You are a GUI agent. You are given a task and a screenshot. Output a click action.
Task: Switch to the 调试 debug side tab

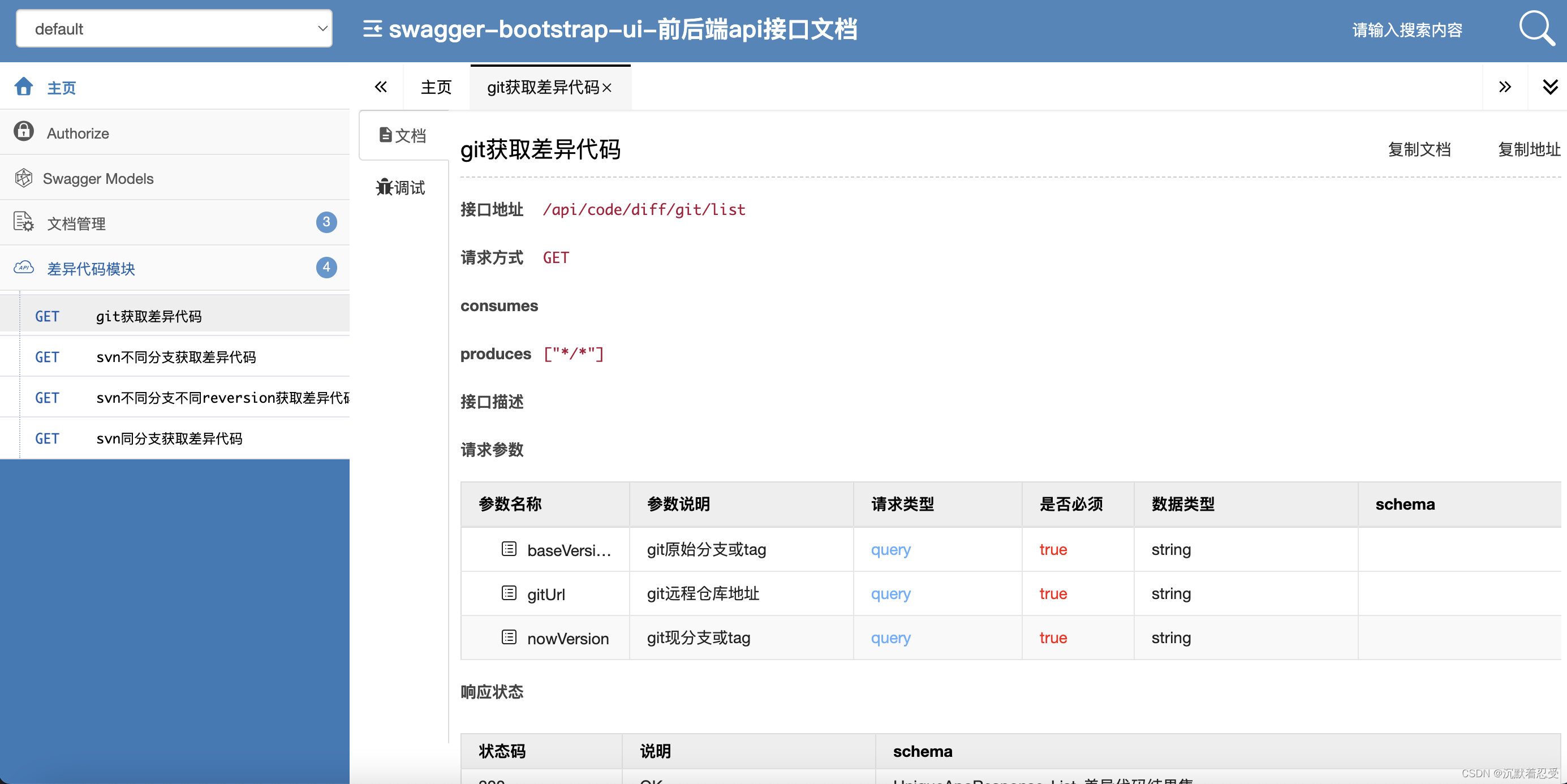coord(402,187)
